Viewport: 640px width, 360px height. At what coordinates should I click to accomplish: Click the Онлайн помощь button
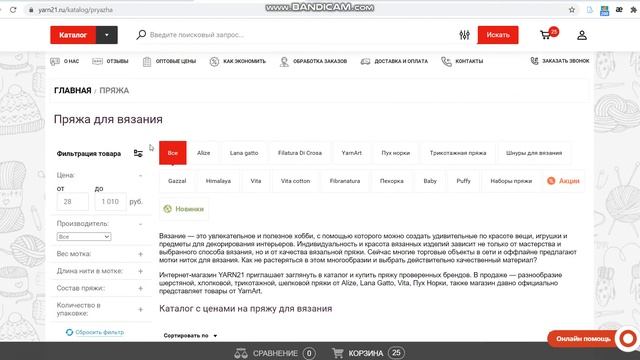point(584,339)
